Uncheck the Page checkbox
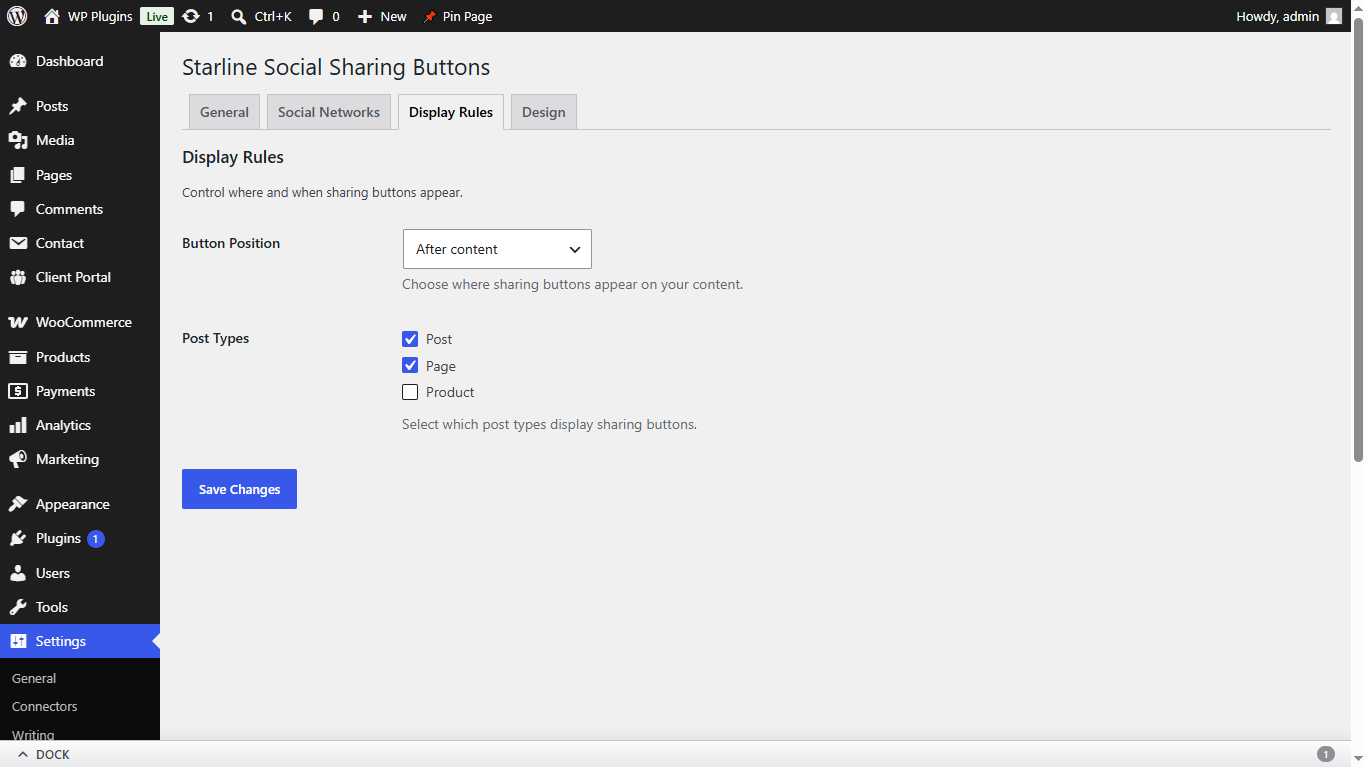Viewport: 1365px width, 767px height. click(410, 365)
